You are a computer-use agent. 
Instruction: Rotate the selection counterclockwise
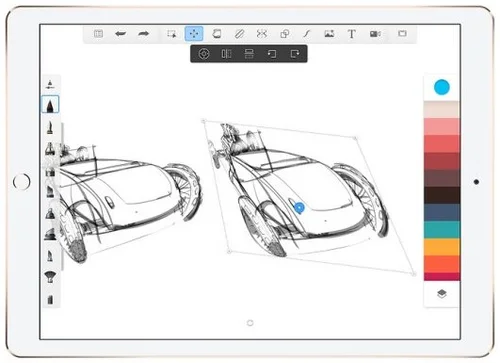(x=272, y=54)
